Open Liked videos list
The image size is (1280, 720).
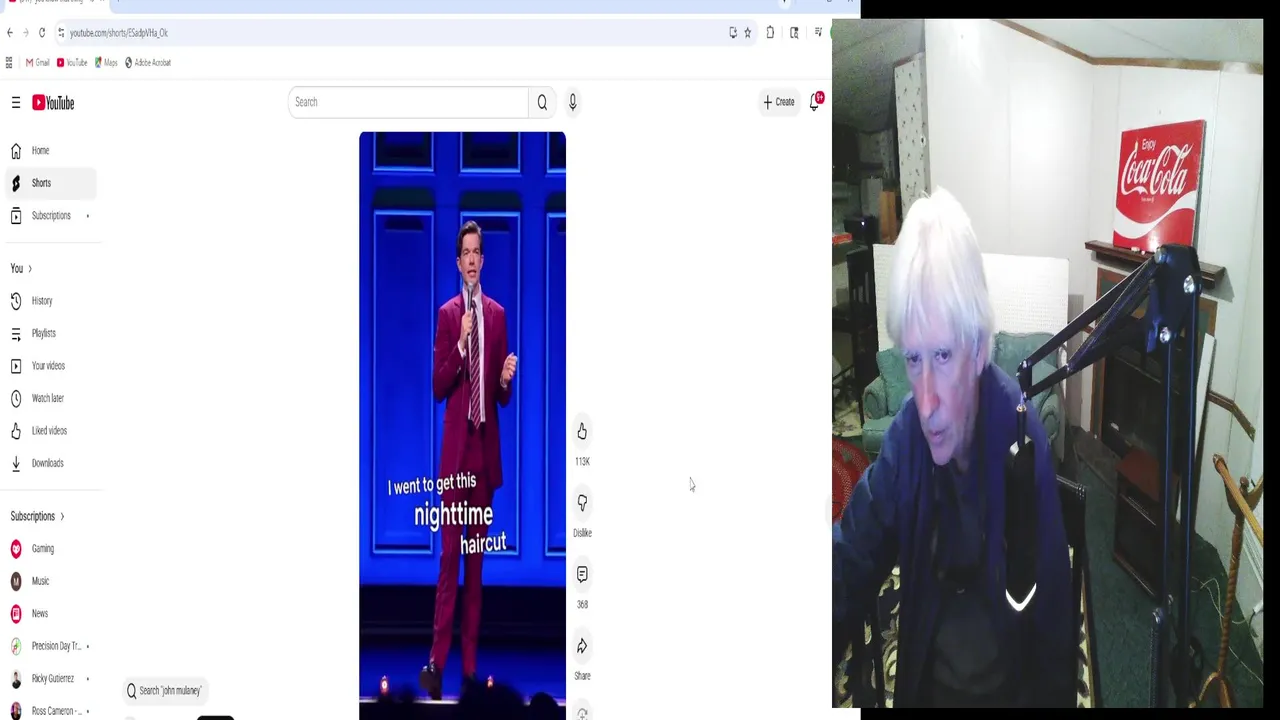click(x=51, y=431)
